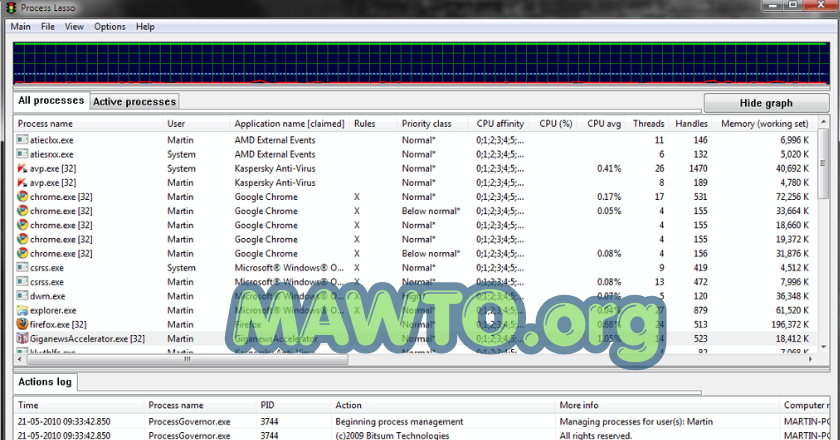840x440 pixels.
Task: Sort by Rules column header
Action: (x=373, y=124)
